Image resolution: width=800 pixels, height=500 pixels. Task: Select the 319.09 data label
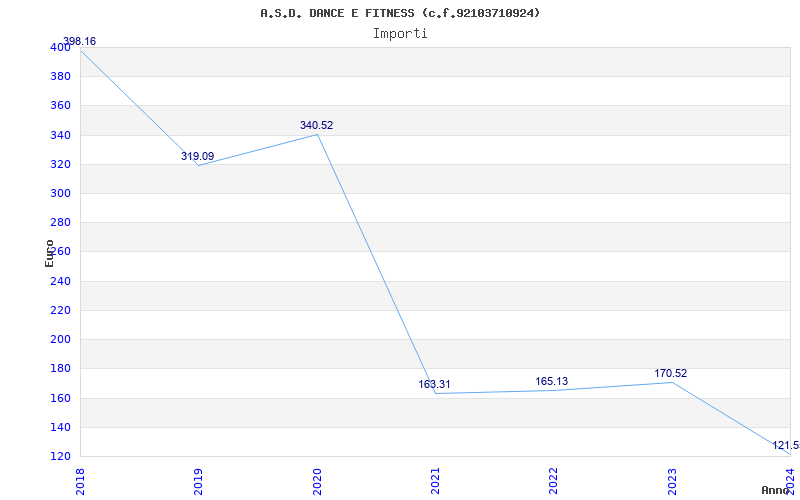[197, 156]
